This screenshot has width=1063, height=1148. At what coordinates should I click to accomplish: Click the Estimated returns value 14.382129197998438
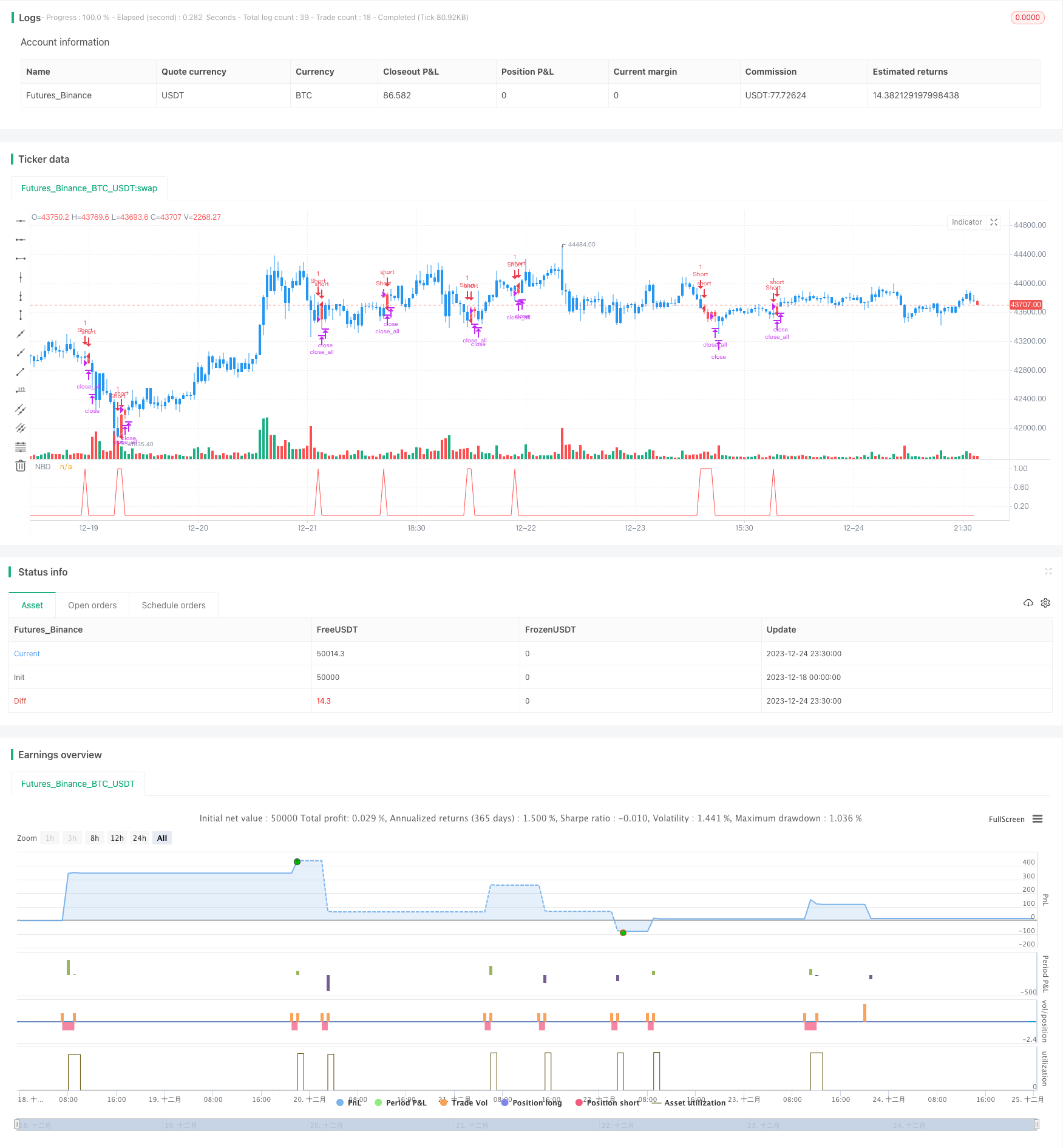pyautogui.click(x=915, y=95)
